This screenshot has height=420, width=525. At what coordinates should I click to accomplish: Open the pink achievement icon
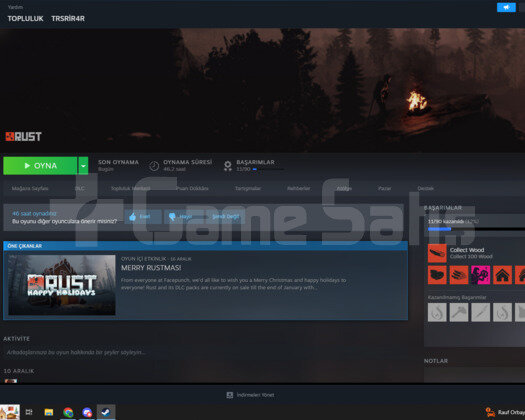pos(480,275)
